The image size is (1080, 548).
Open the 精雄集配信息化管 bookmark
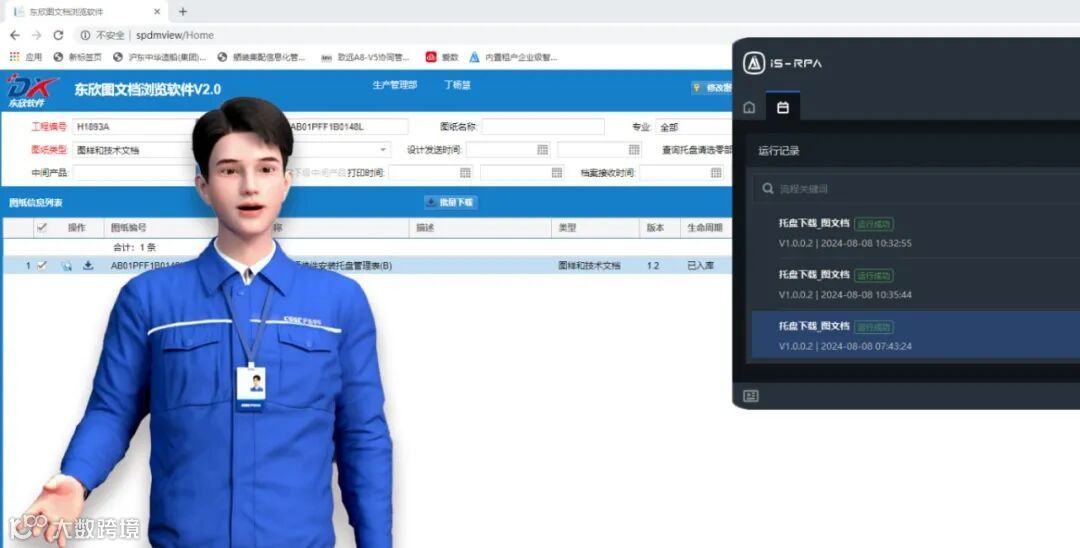point(261,57)
